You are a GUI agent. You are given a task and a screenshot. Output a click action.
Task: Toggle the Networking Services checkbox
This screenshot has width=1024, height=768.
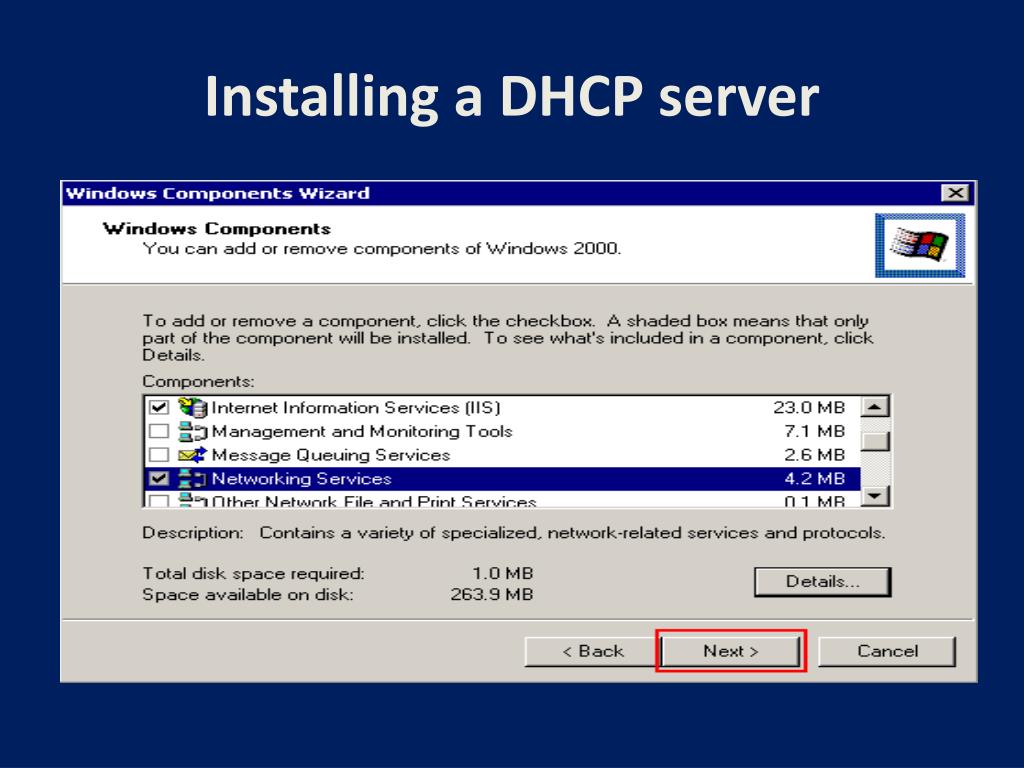pyautogui.click(x=159, y=479)
